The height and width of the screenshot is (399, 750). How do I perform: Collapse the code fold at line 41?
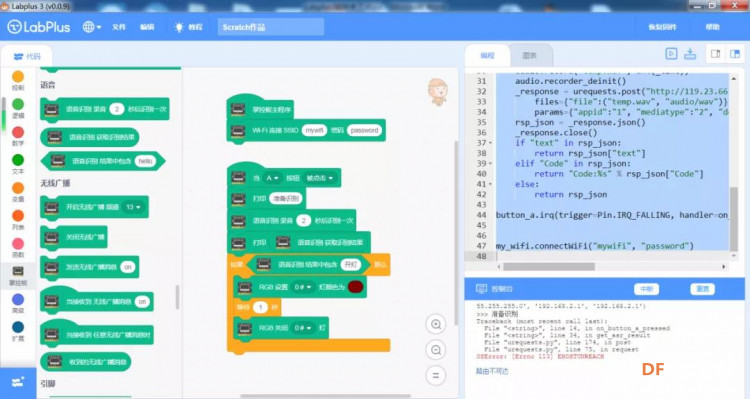pos(490,184)
